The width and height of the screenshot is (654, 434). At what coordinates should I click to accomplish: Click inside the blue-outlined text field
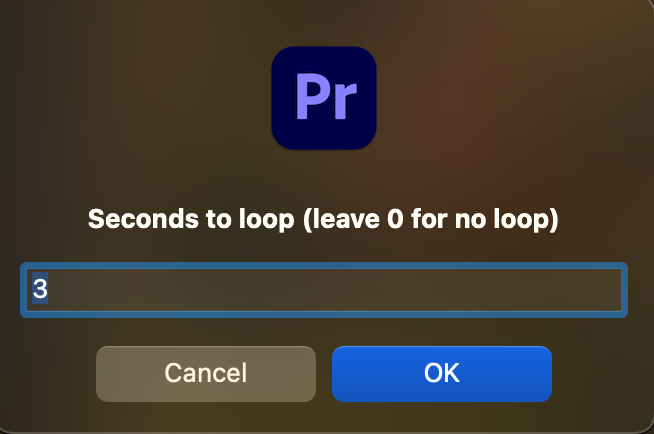pos(324,290)
